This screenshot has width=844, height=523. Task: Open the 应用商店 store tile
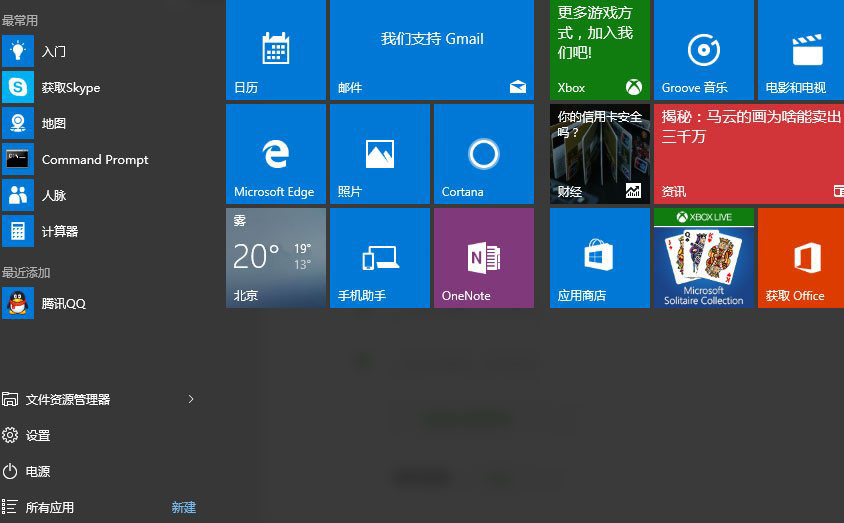pyautogui.click(x=600, y=258)
